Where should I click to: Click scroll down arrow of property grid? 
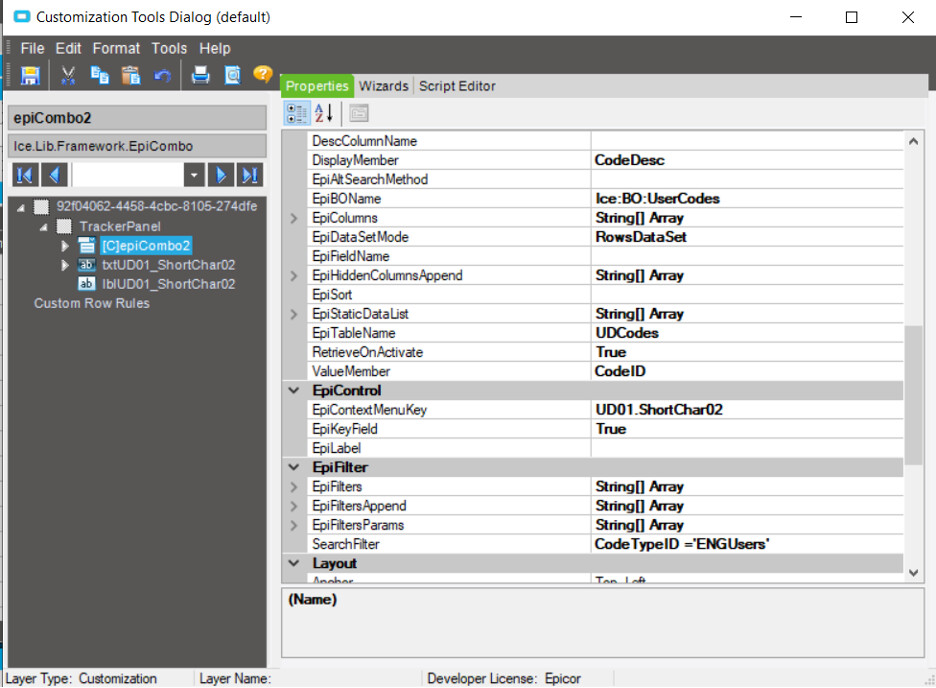[x=913, y=573]
